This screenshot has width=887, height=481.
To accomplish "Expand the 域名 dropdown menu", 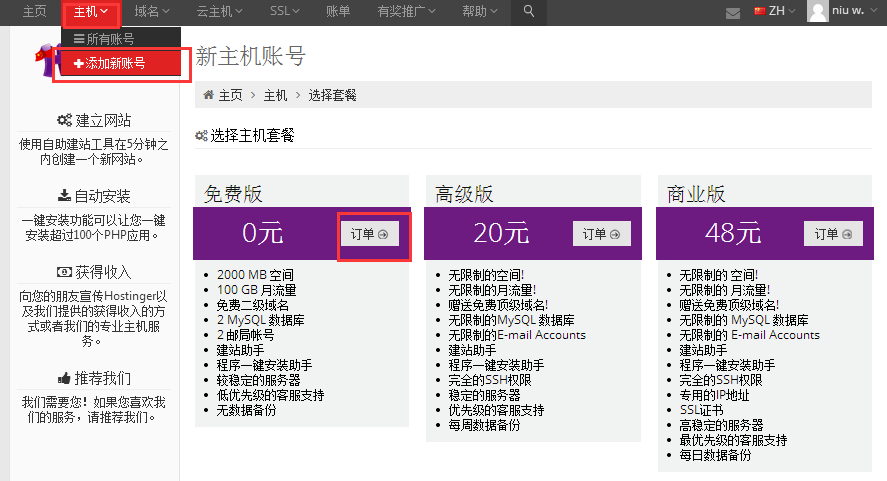I will 152,12.
